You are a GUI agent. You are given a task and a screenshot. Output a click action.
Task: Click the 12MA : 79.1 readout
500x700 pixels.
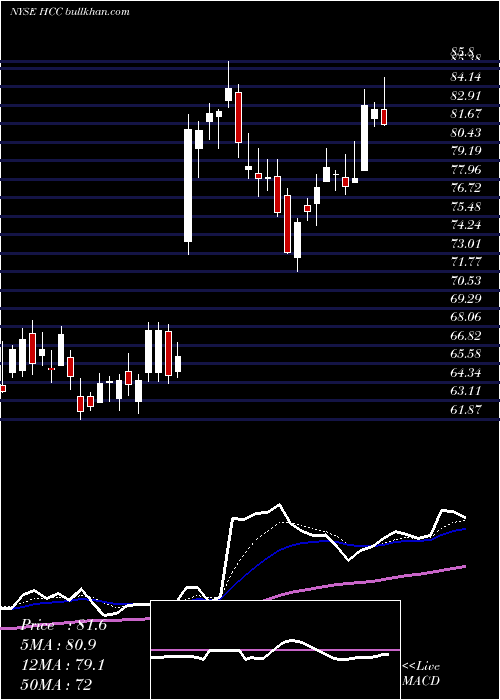click(x=63, y=665)
